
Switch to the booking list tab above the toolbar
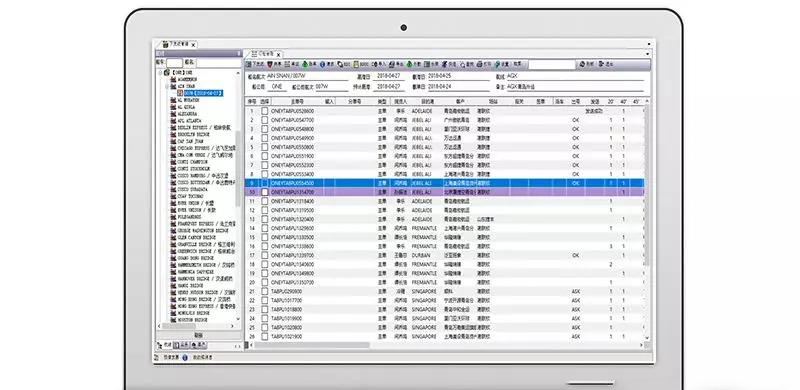tap(265, 53)
